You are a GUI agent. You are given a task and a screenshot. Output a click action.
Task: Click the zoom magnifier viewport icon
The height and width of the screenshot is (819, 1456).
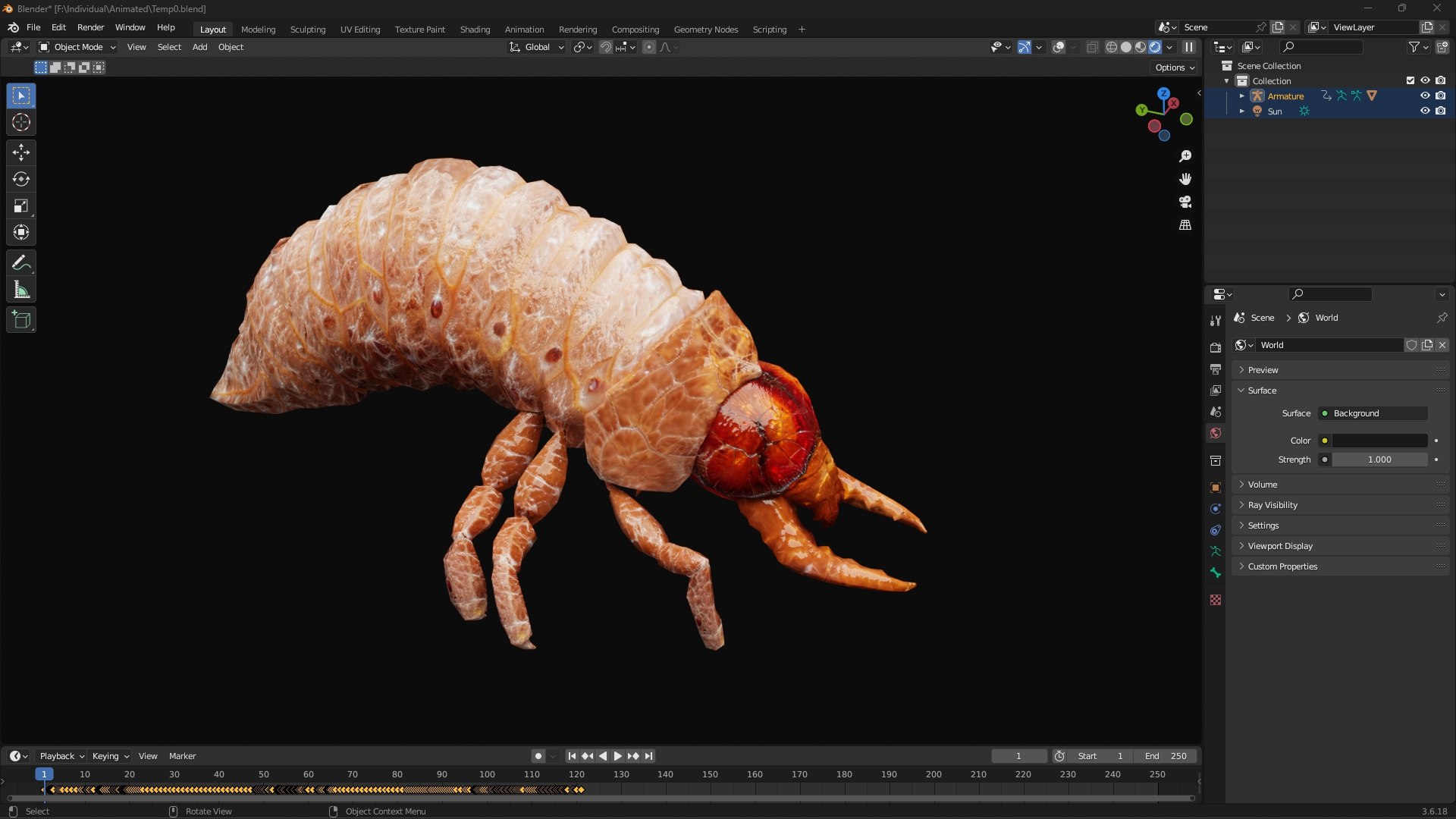point(1185,156)
